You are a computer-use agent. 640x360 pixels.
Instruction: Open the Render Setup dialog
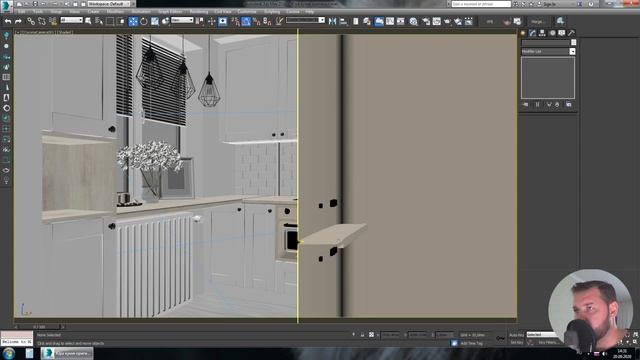click(426, 21)
